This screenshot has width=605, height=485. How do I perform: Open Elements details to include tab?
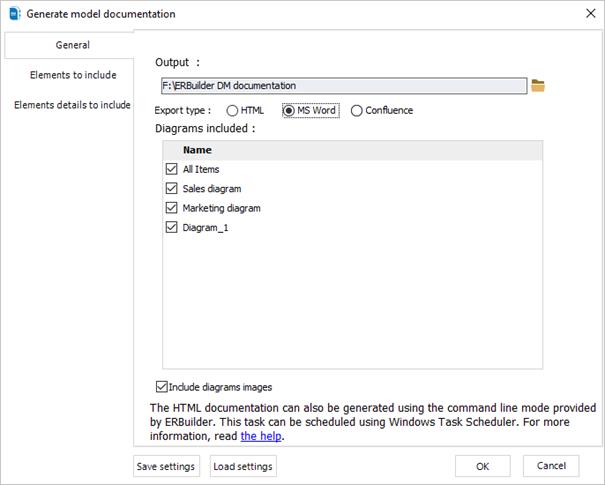[x=72, y=105]
